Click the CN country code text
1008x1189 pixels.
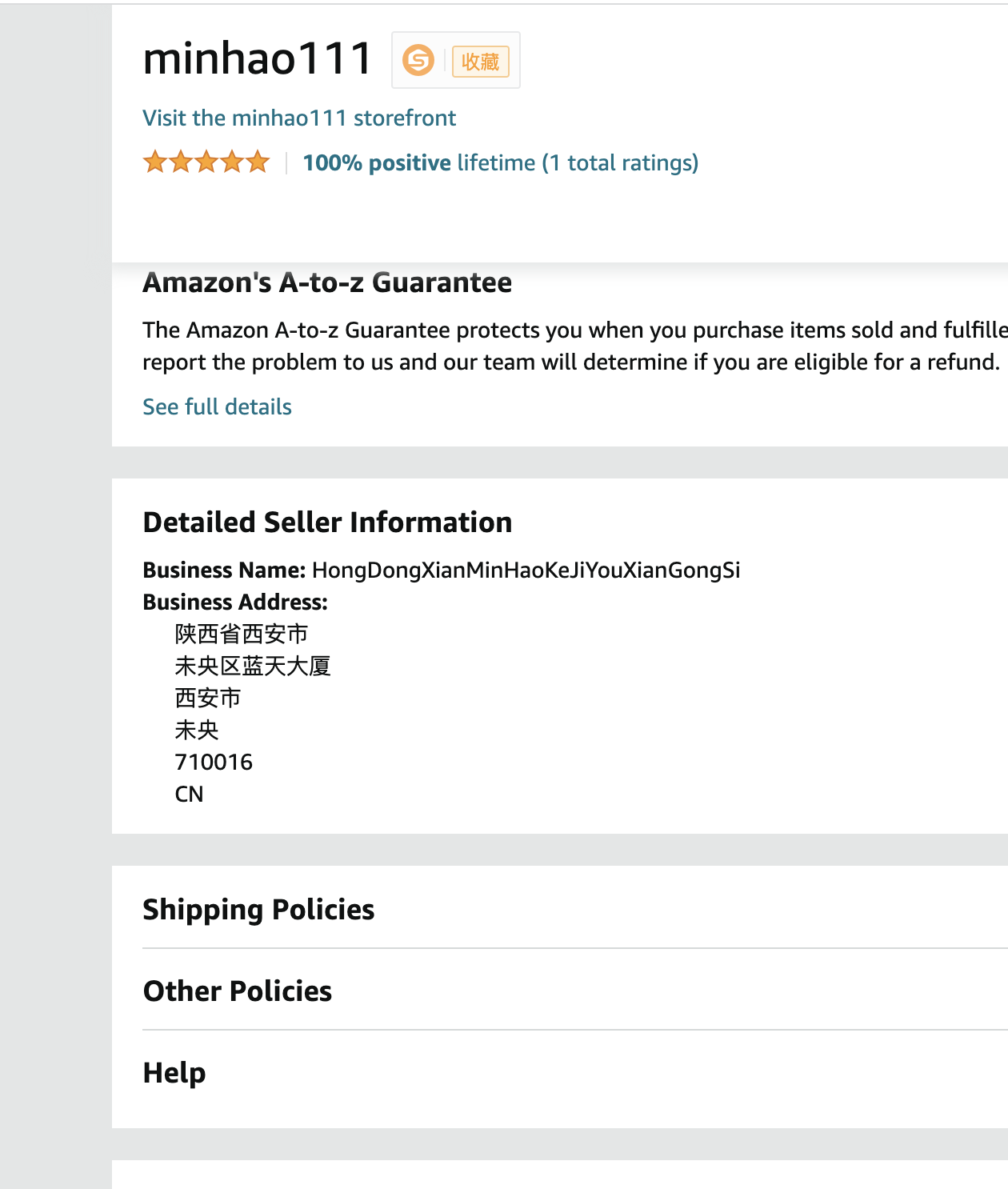pyautogui.click(x=190, y=795)
